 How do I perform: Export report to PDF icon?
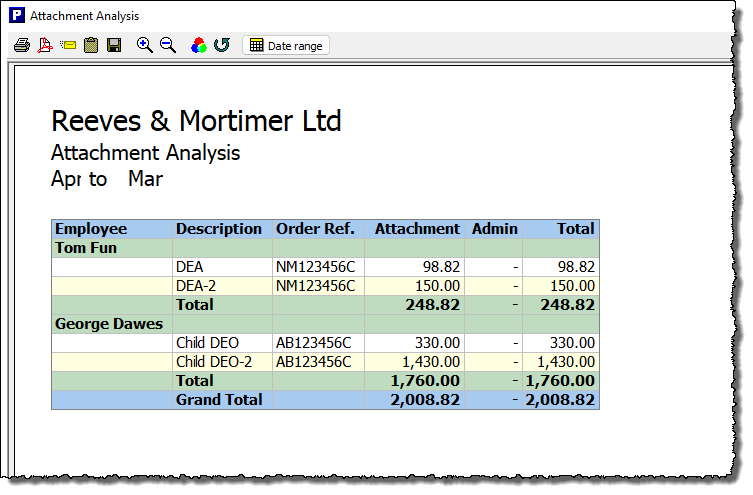click(x=45, y=46)
